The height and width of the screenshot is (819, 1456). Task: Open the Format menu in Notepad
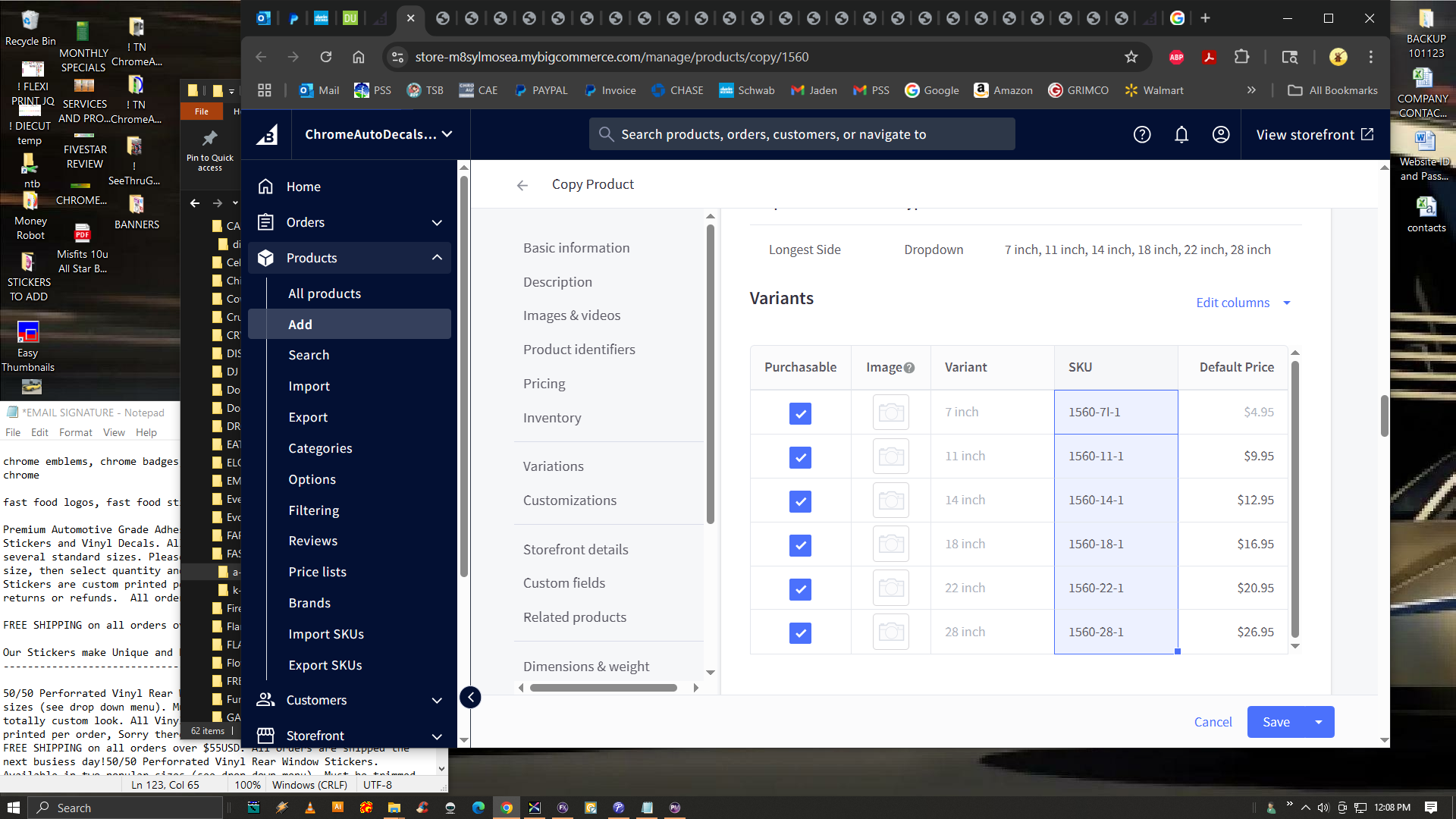[76, 433]
